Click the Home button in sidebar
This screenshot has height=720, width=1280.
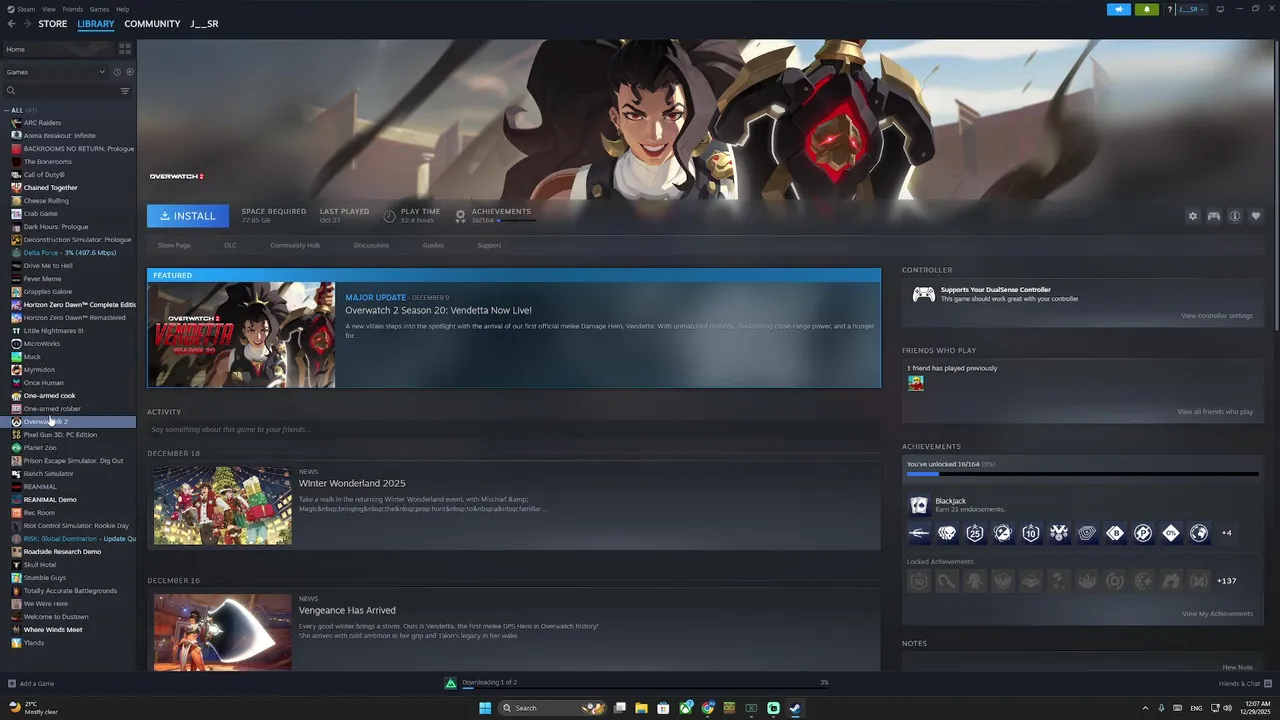pos(58,49)
